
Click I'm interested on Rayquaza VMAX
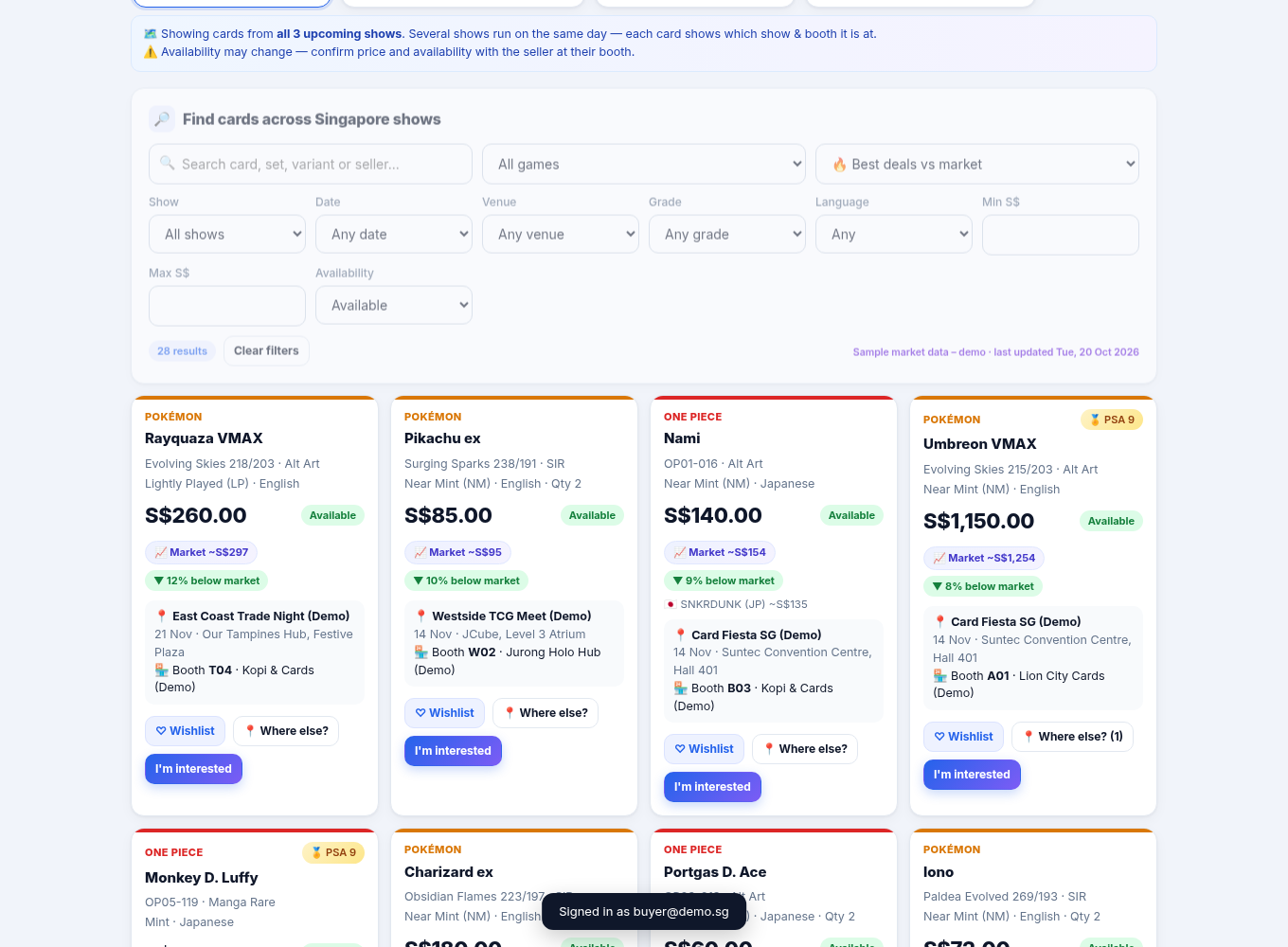193,769
